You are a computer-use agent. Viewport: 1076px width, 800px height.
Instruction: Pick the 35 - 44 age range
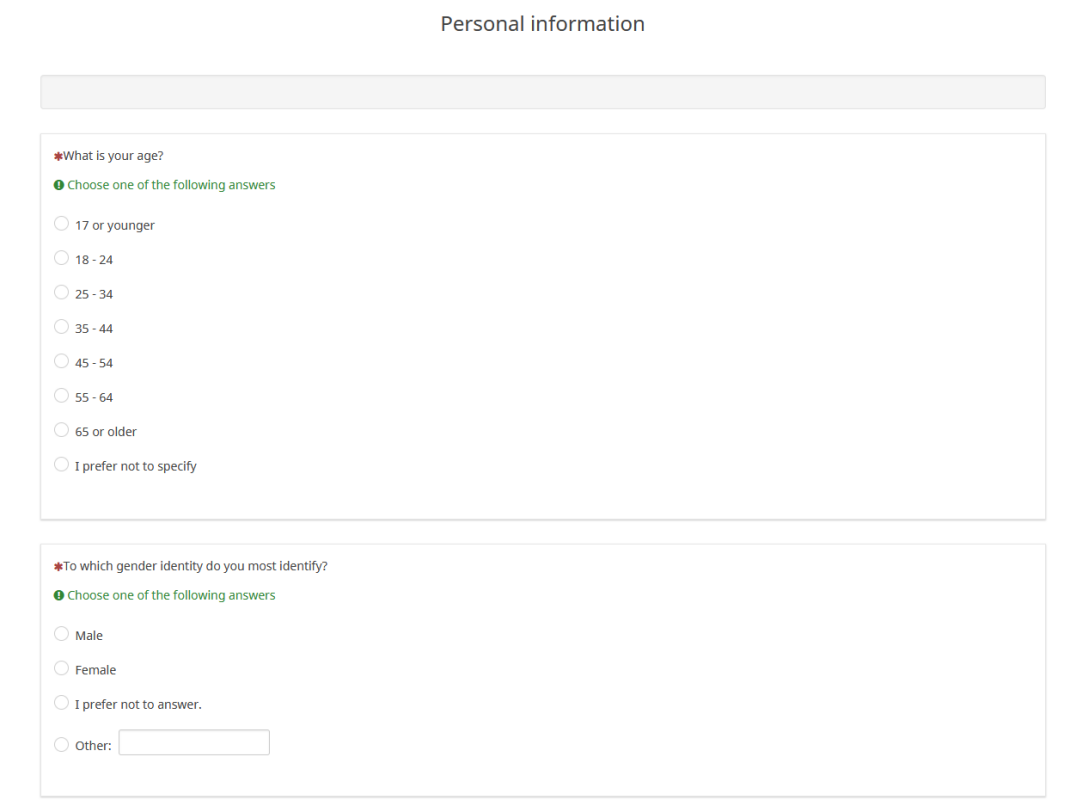pos(62,327)
